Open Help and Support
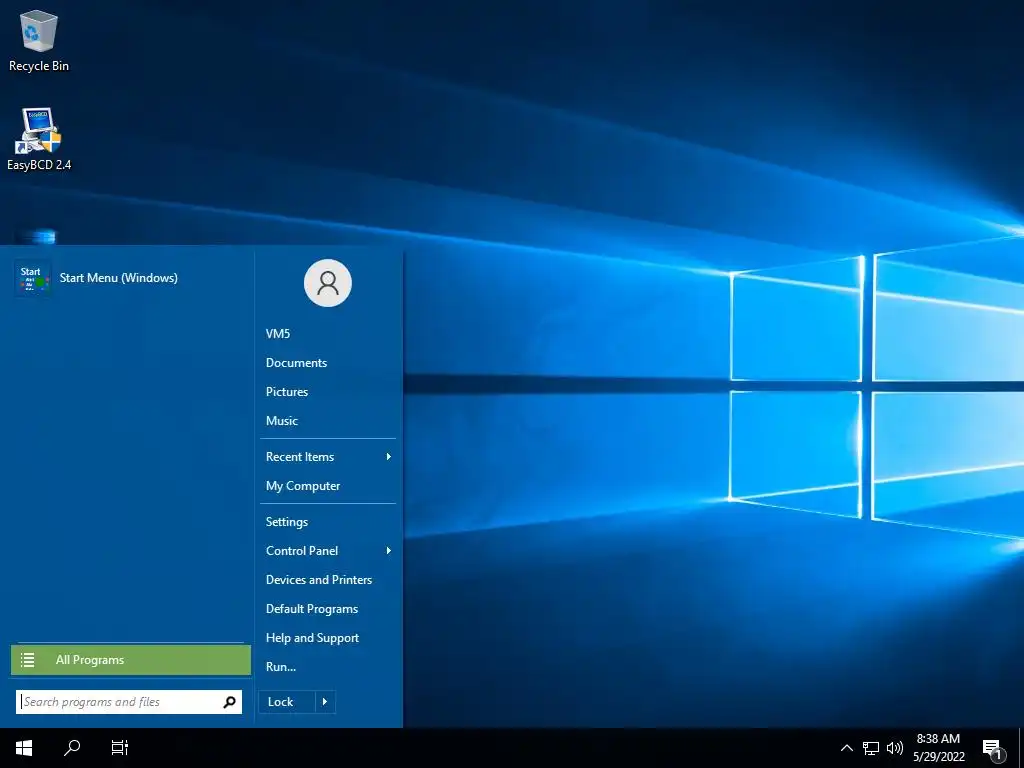This screenshot has height=768, width=1024. (x=312, y=638)
